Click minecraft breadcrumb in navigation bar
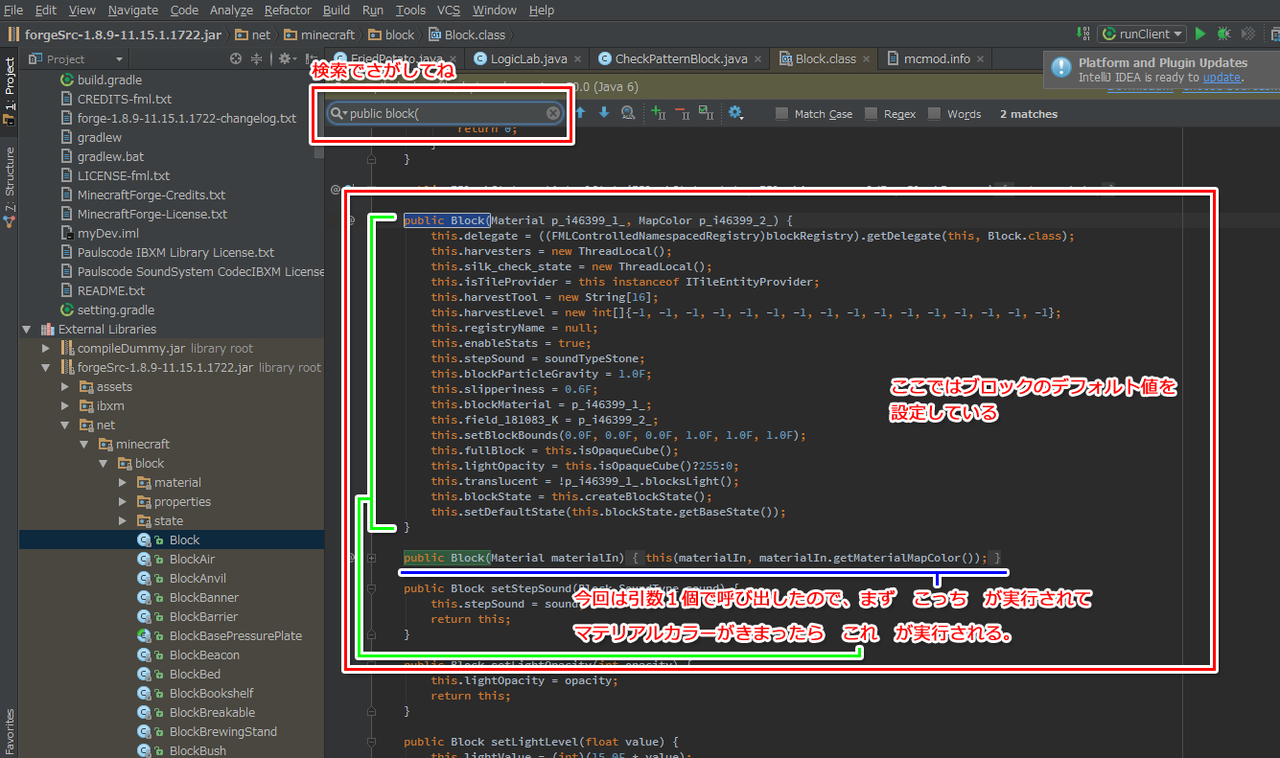 pyautogui.click(x=318, y=34)
